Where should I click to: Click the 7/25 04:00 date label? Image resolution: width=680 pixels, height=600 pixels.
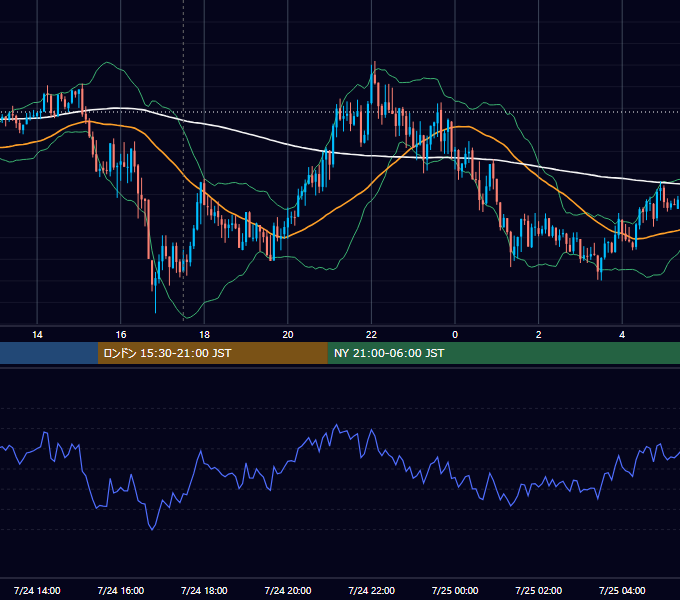point(622,590)
